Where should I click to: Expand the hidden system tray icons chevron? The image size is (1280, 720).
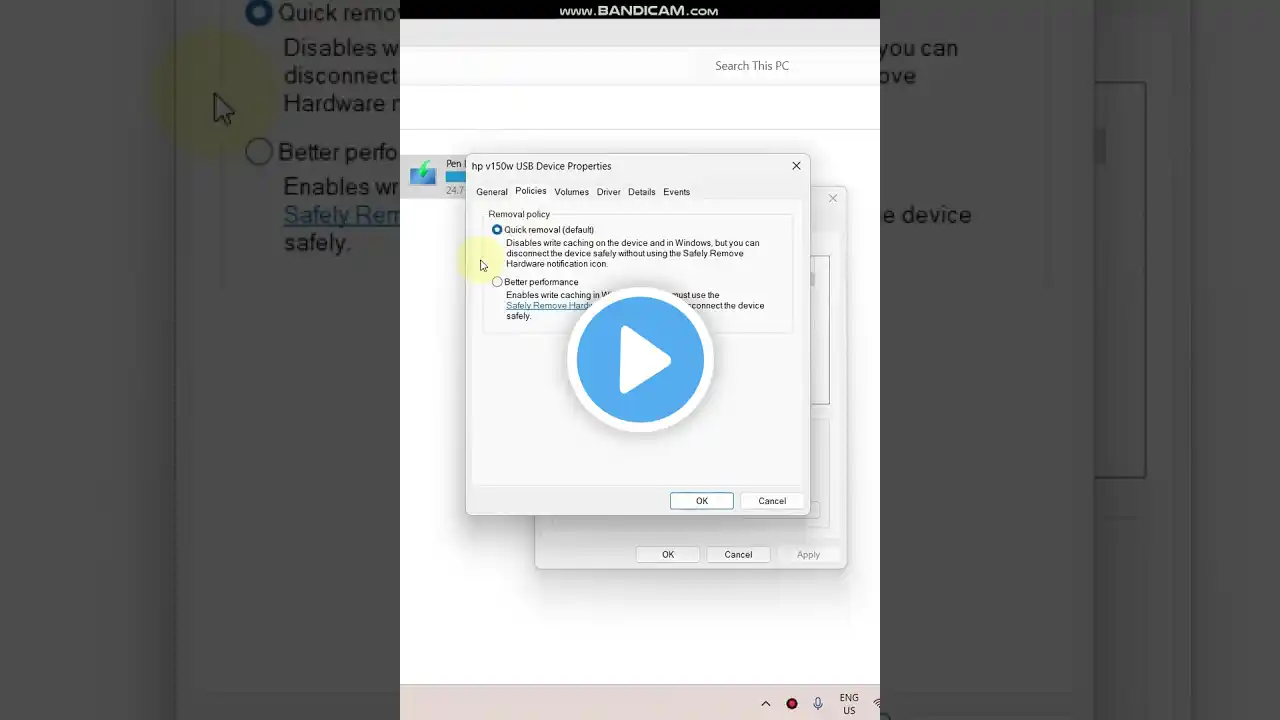(x=766, y=704)
